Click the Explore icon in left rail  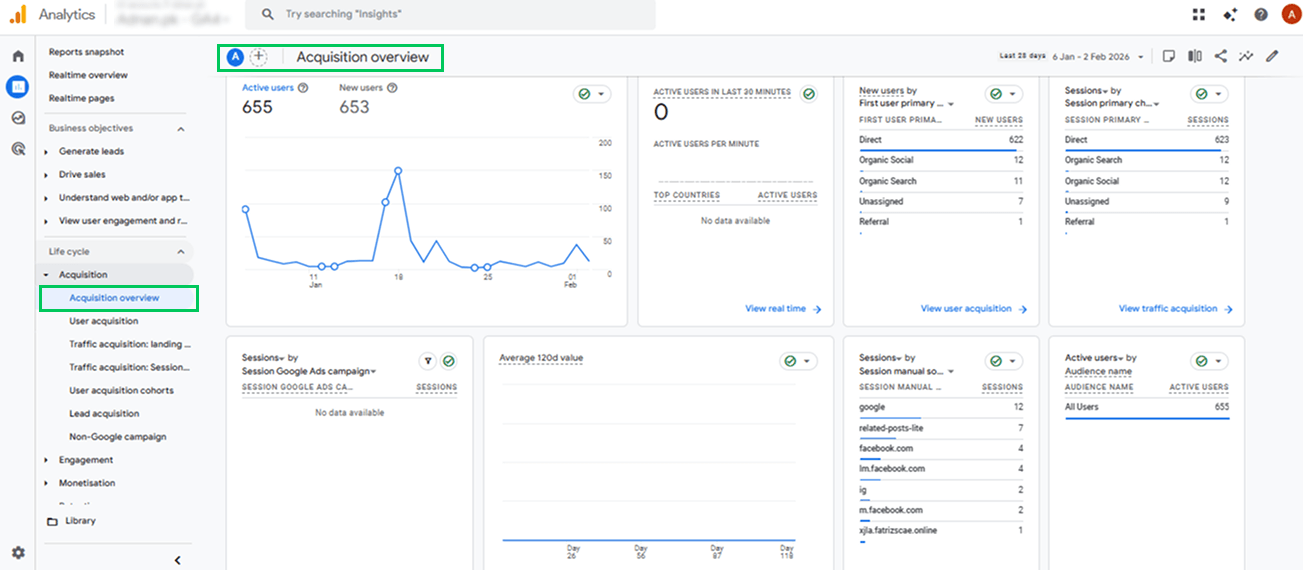click(x=17, y=118)
